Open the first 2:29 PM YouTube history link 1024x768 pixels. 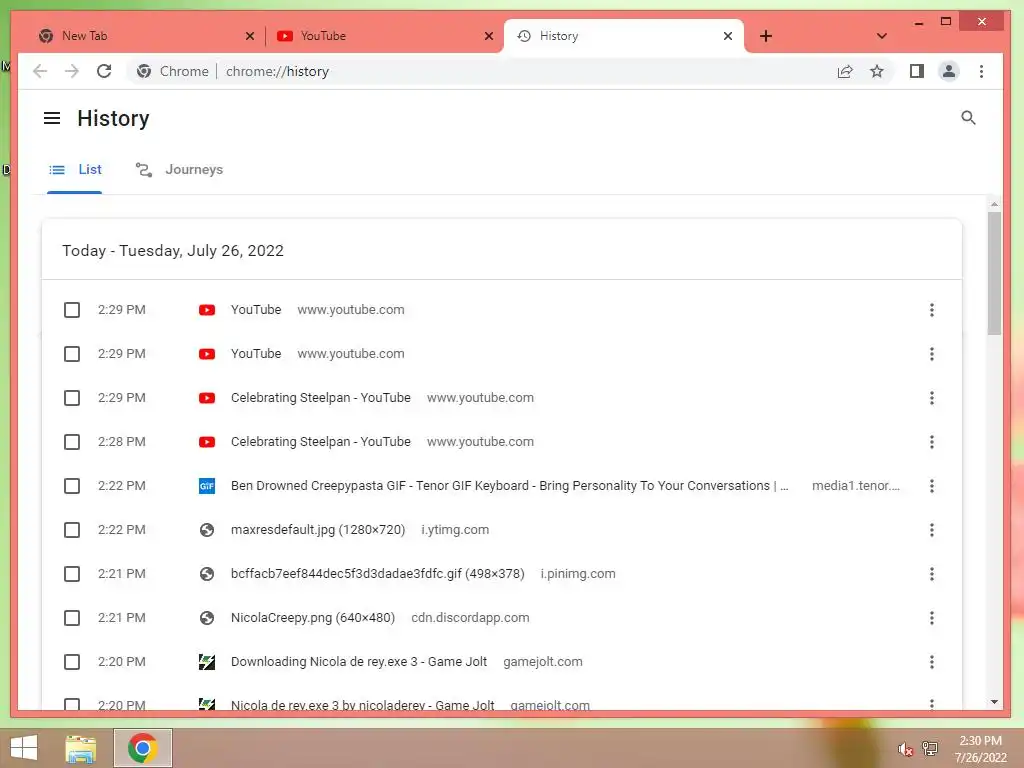256,310
